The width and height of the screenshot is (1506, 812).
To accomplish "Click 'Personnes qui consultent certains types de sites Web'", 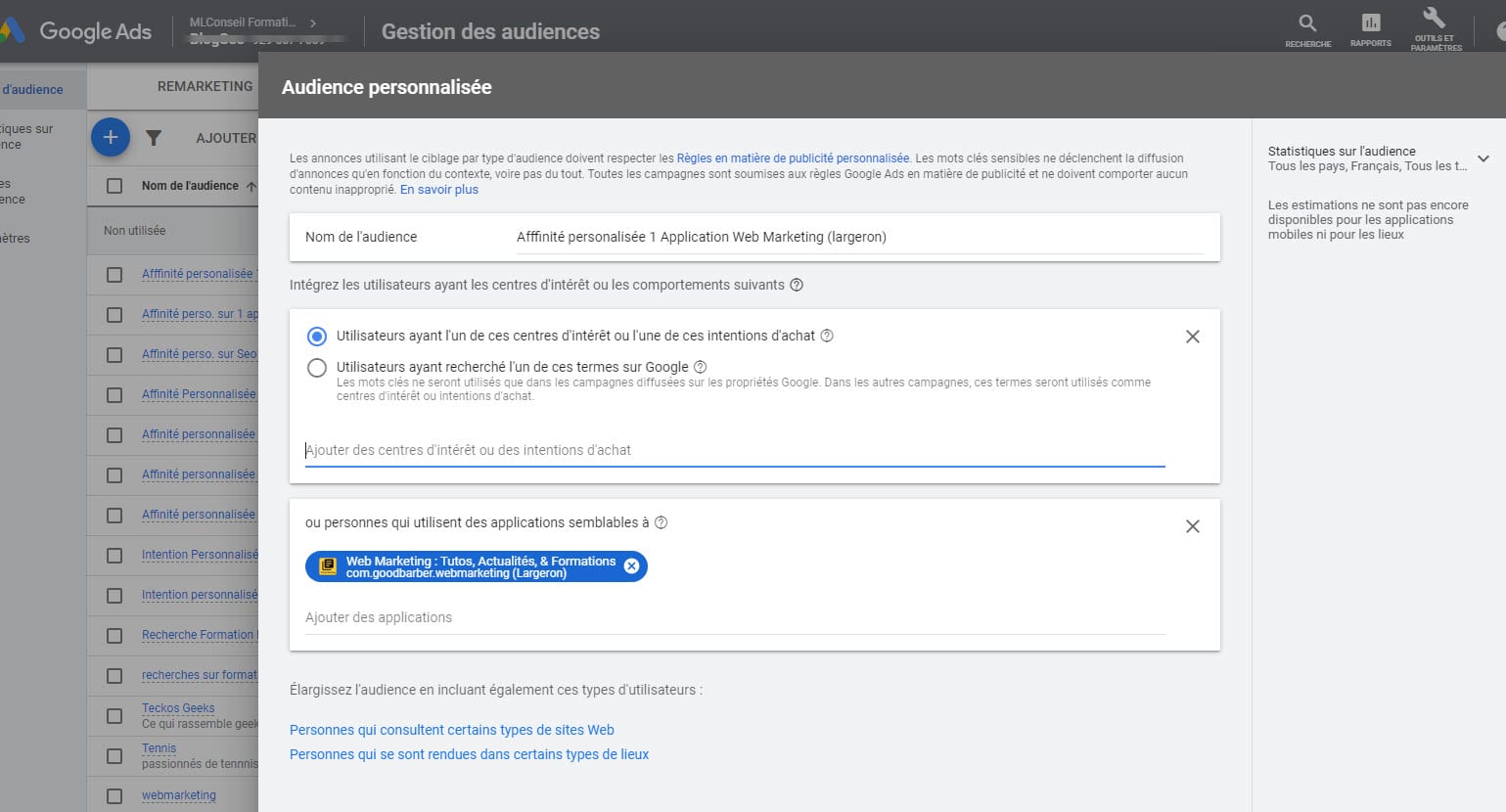I will click(452, 730).
